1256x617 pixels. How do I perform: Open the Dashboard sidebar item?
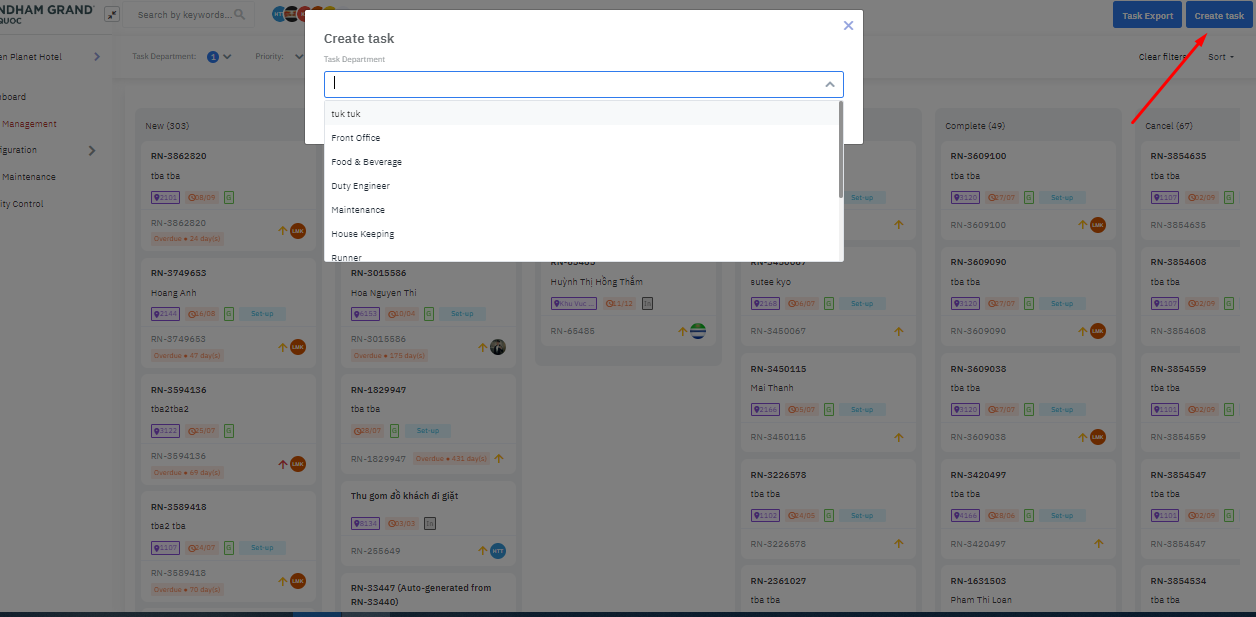(14, 97)
